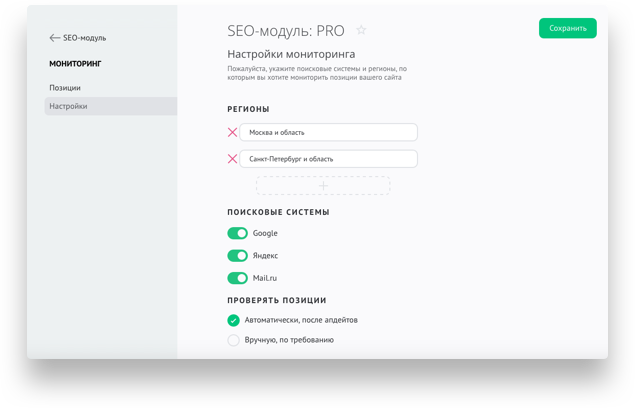Toggle the Mail.ru switch
635x408 pixels.
point(237,278)
